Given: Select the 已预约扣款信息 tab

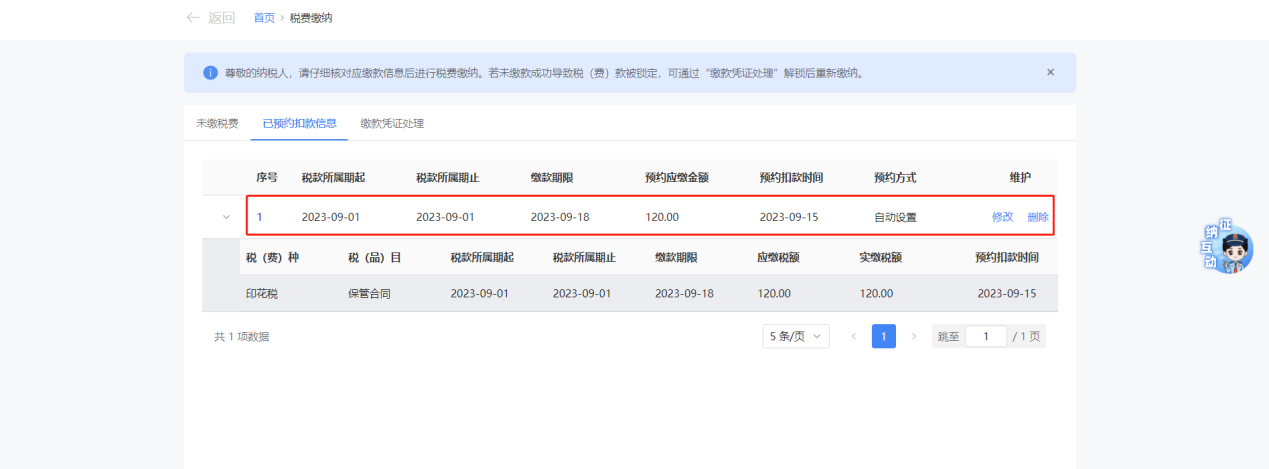Looking at the screenshot, I should [299, 123].
